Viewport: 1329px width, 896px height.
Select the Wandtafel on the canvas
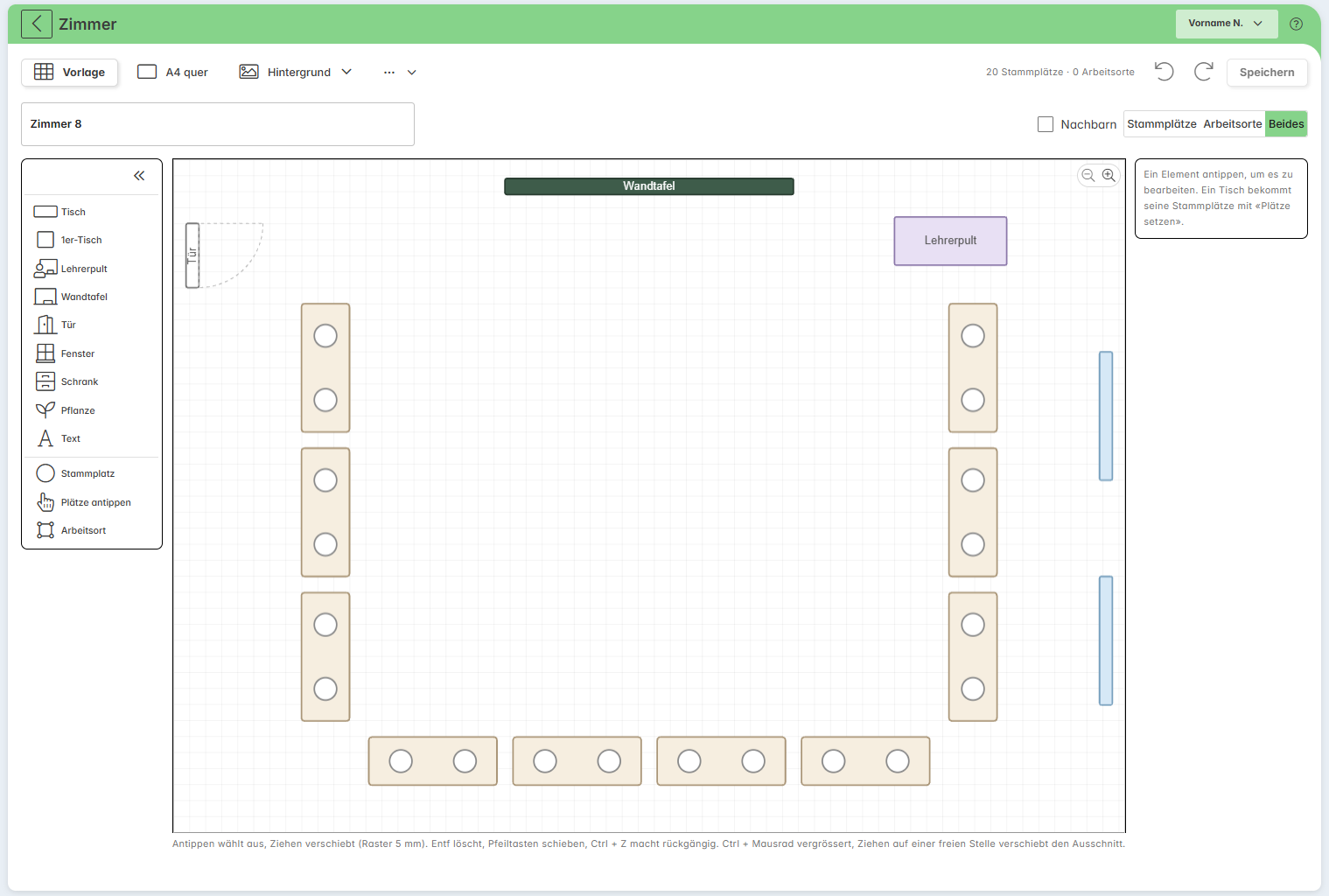pyautogui.click(x=649, y=186)
